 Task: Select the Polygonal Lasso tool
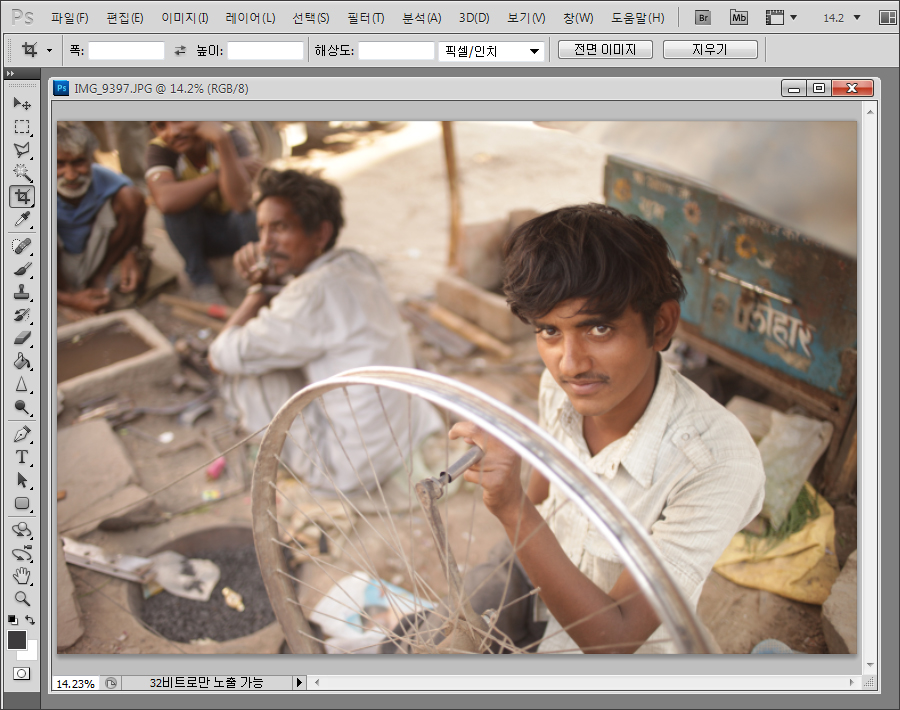(x=22, y=150)
